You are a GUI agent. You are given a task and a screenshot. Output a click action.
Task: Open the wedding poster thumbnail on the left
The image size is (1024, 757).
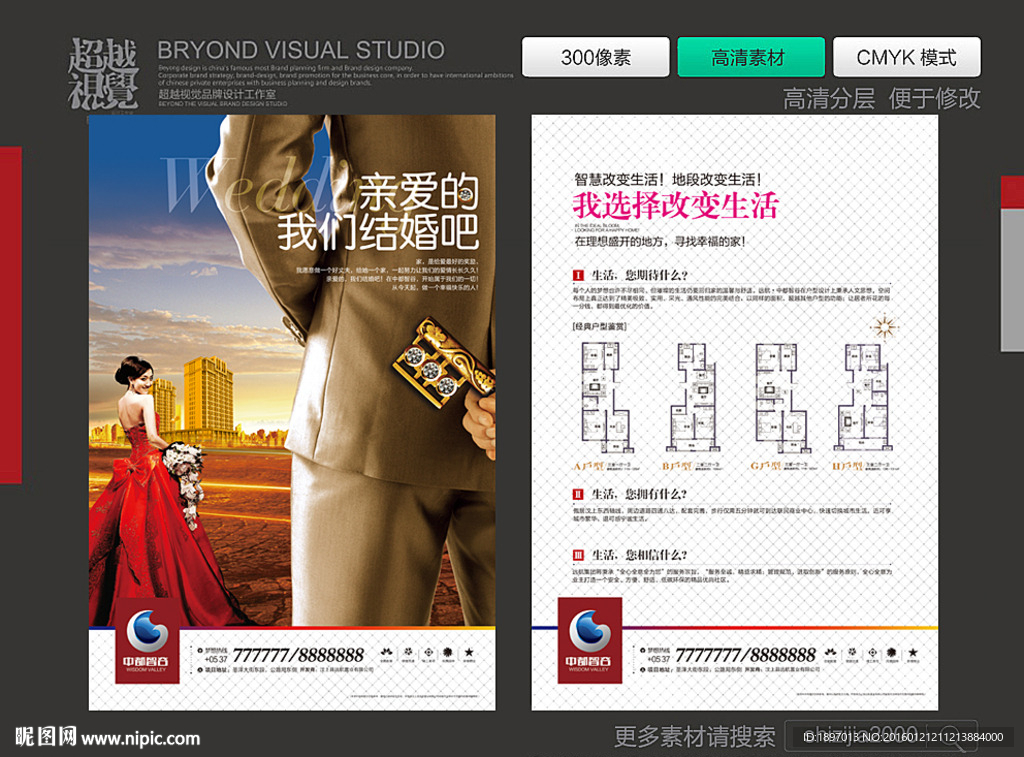click(x=292, y=412)
